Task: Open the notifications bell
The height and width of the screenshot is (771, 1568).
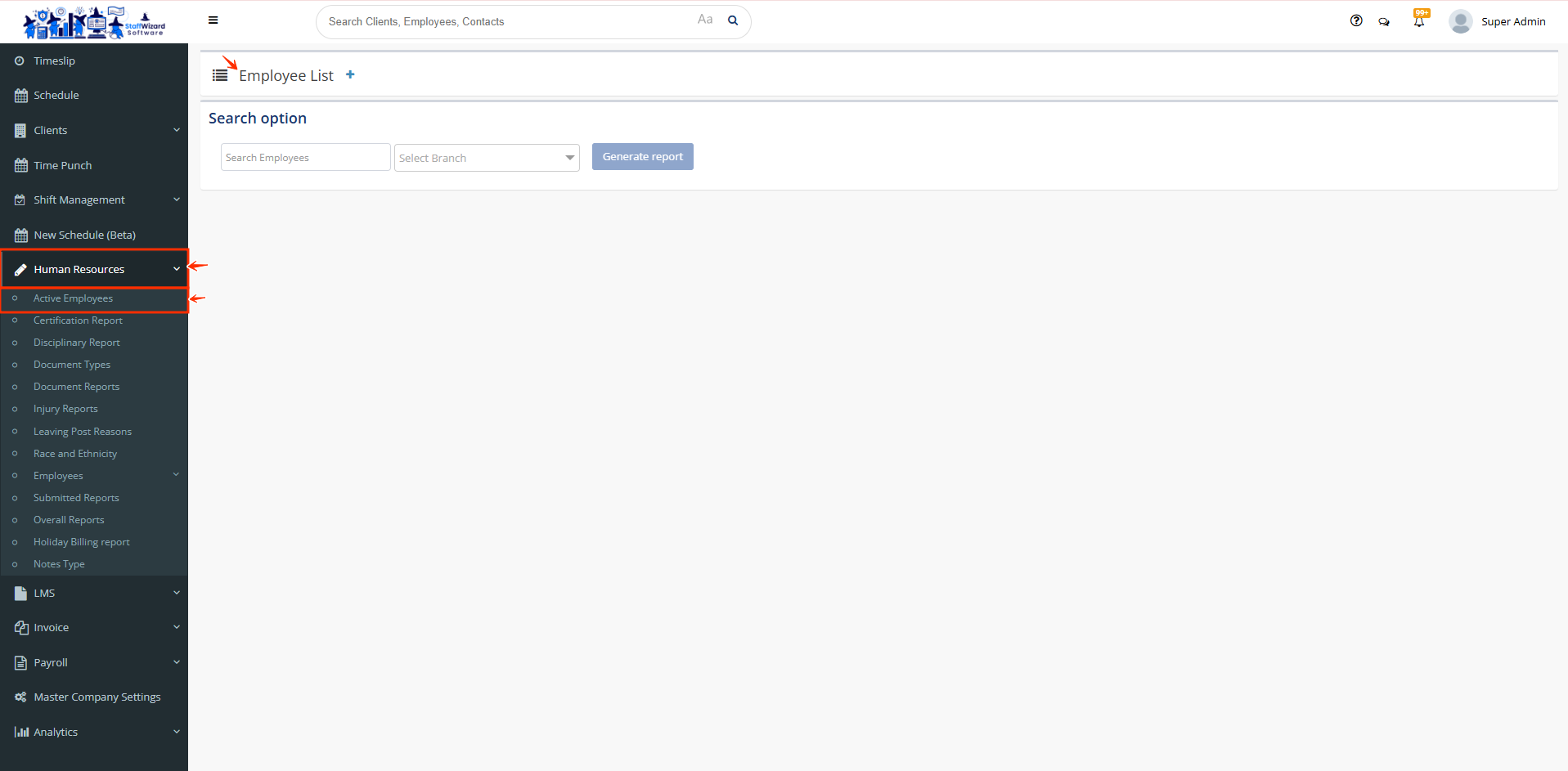Action: click(x=1419, y=21)
